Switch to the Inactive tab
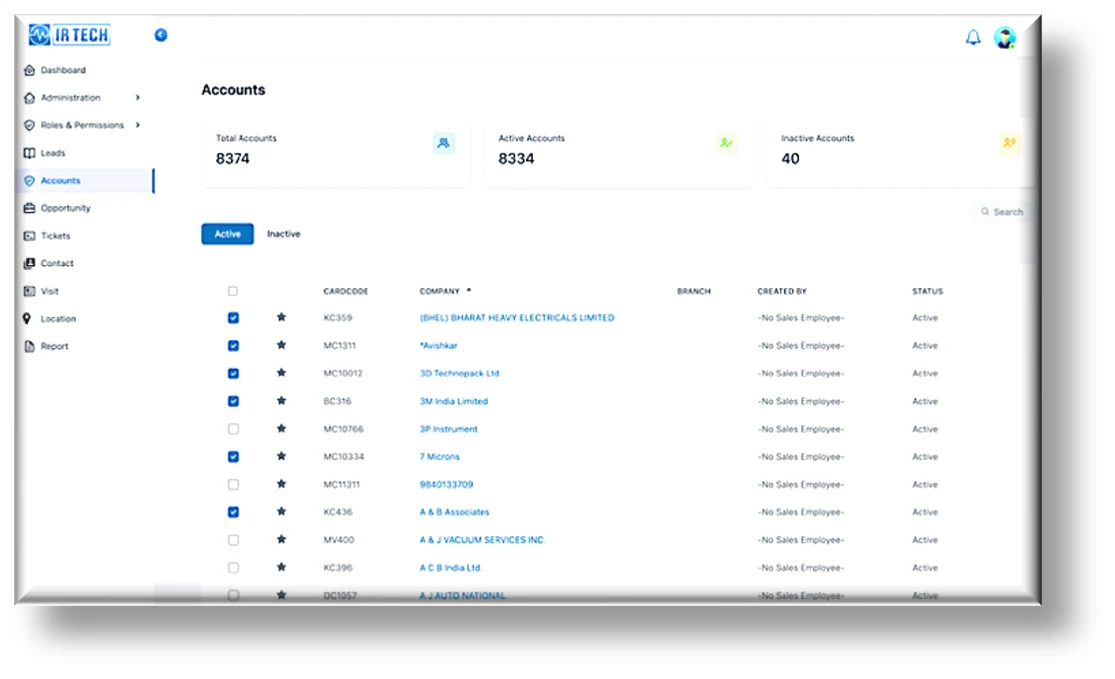1115x679 pixels. 284,234
